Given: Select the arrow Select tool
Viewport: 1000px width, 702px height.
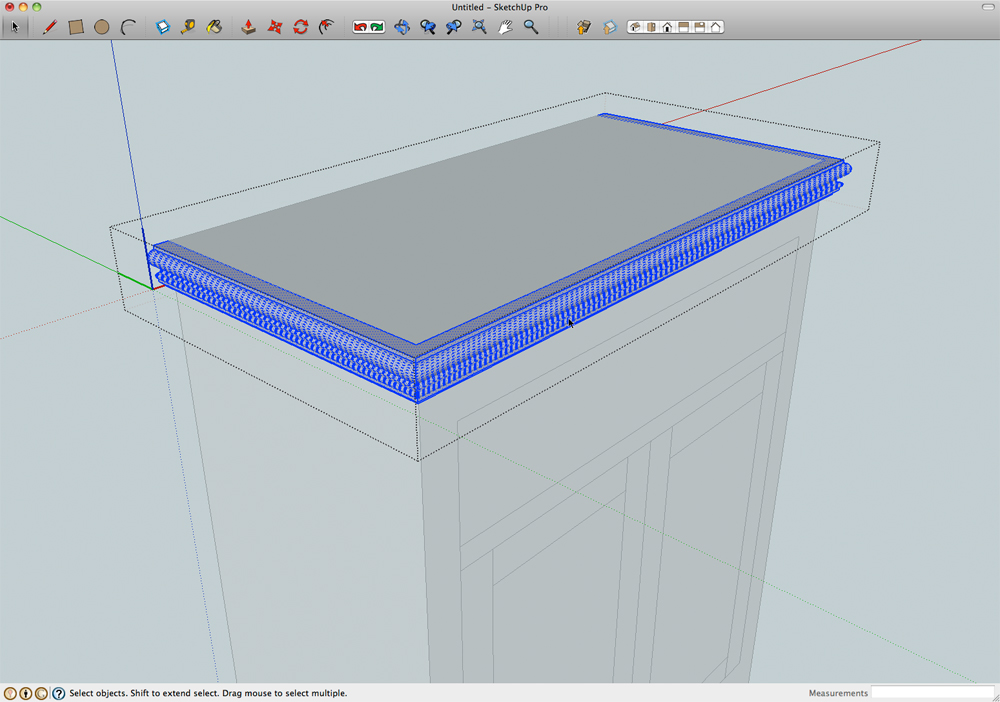Looking at the screenshot, I should [x=15, y=27].
